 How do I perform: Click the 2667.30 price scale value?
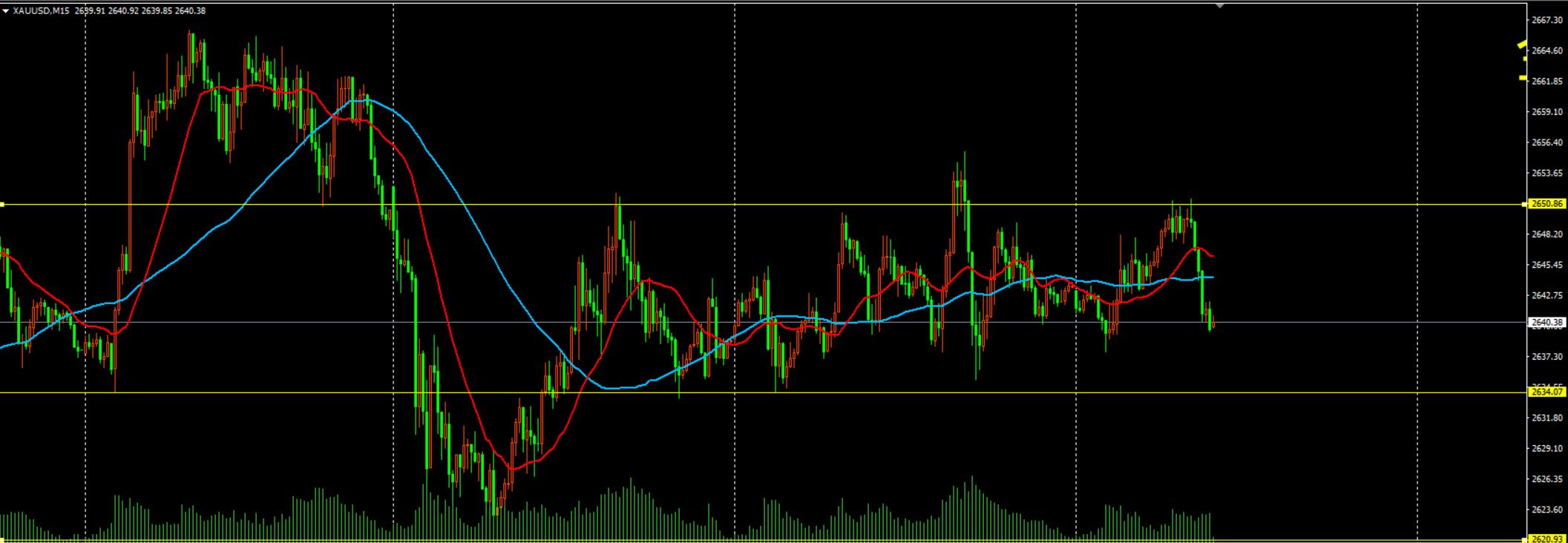1547,20
